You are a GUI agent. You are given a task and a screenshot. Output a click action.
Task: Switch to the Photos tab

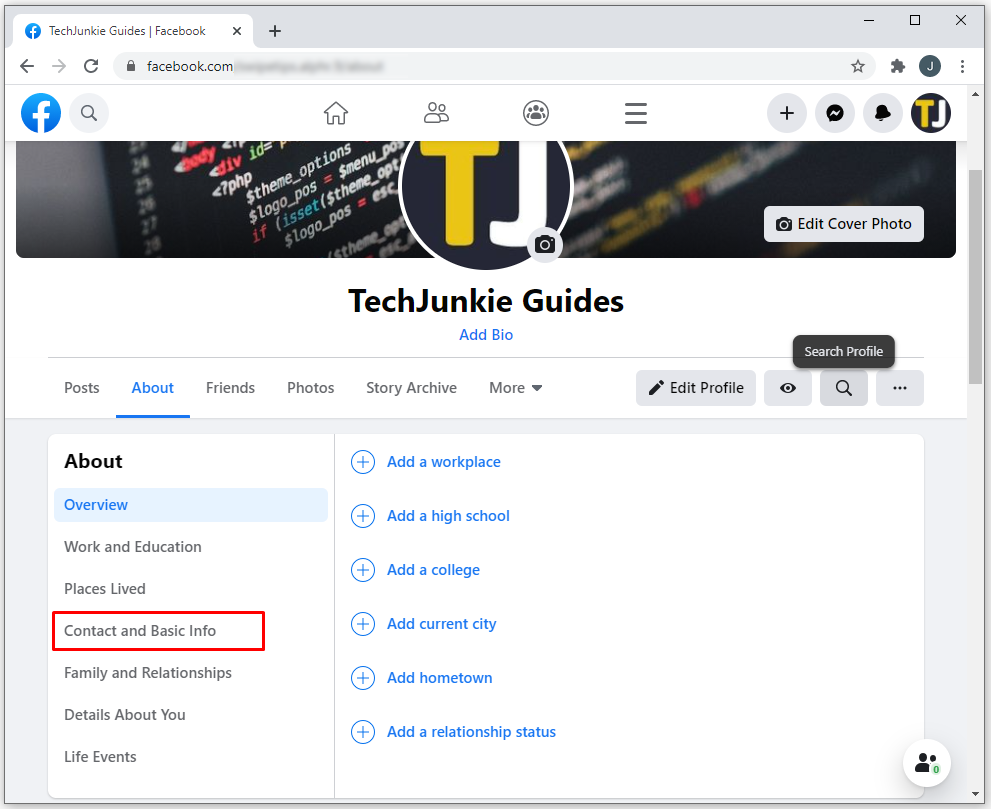(x=310, y=388)
